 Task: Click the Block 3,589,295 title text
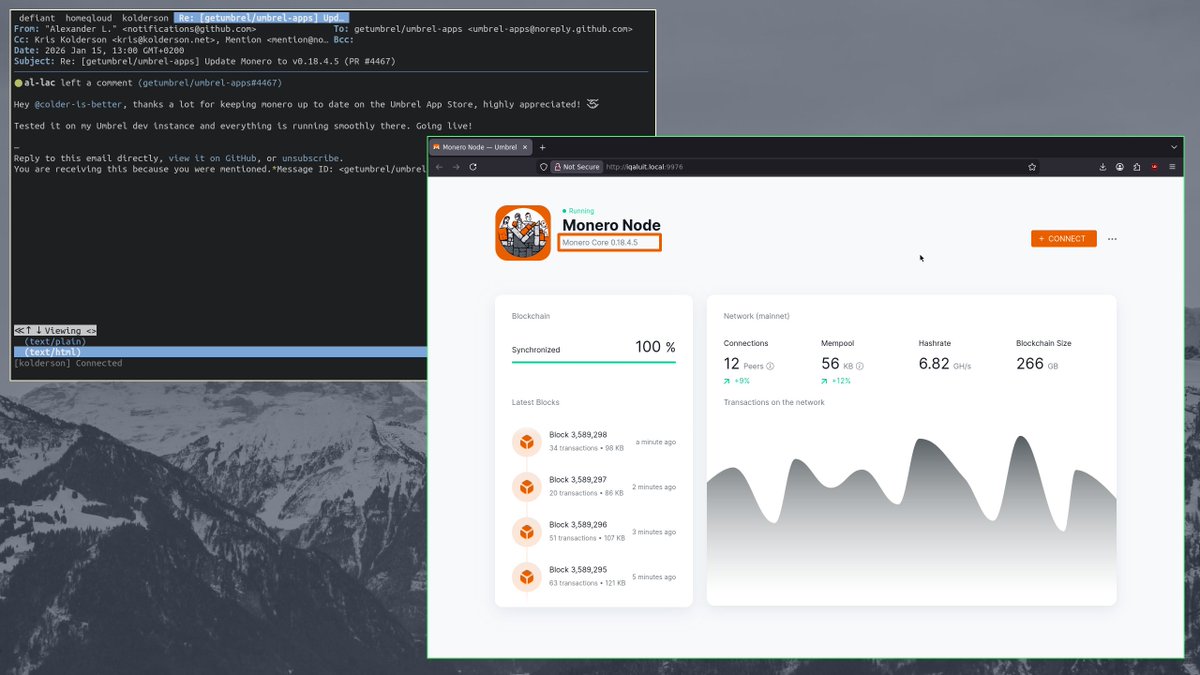578,569
